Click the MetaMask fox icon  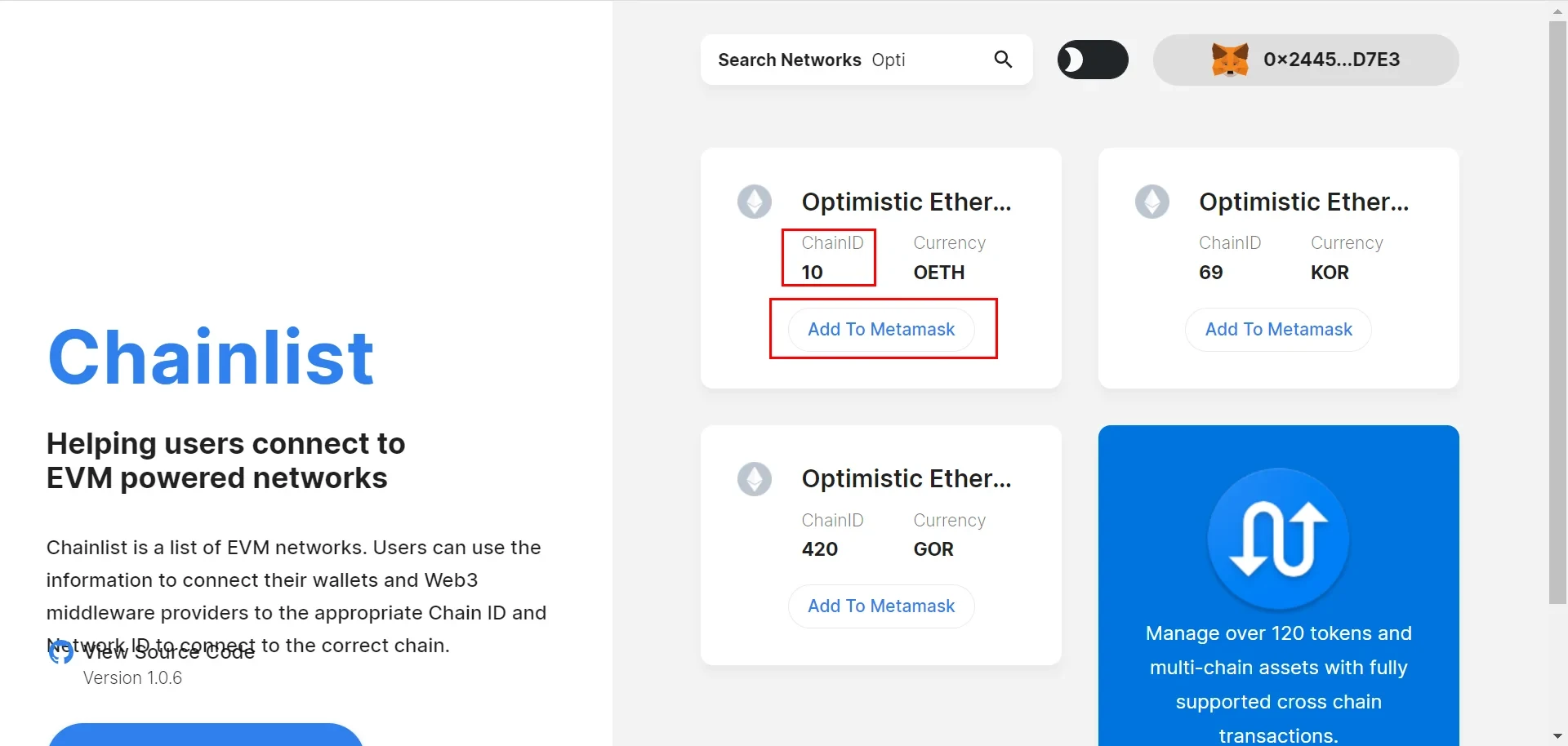click(1230, 60)
